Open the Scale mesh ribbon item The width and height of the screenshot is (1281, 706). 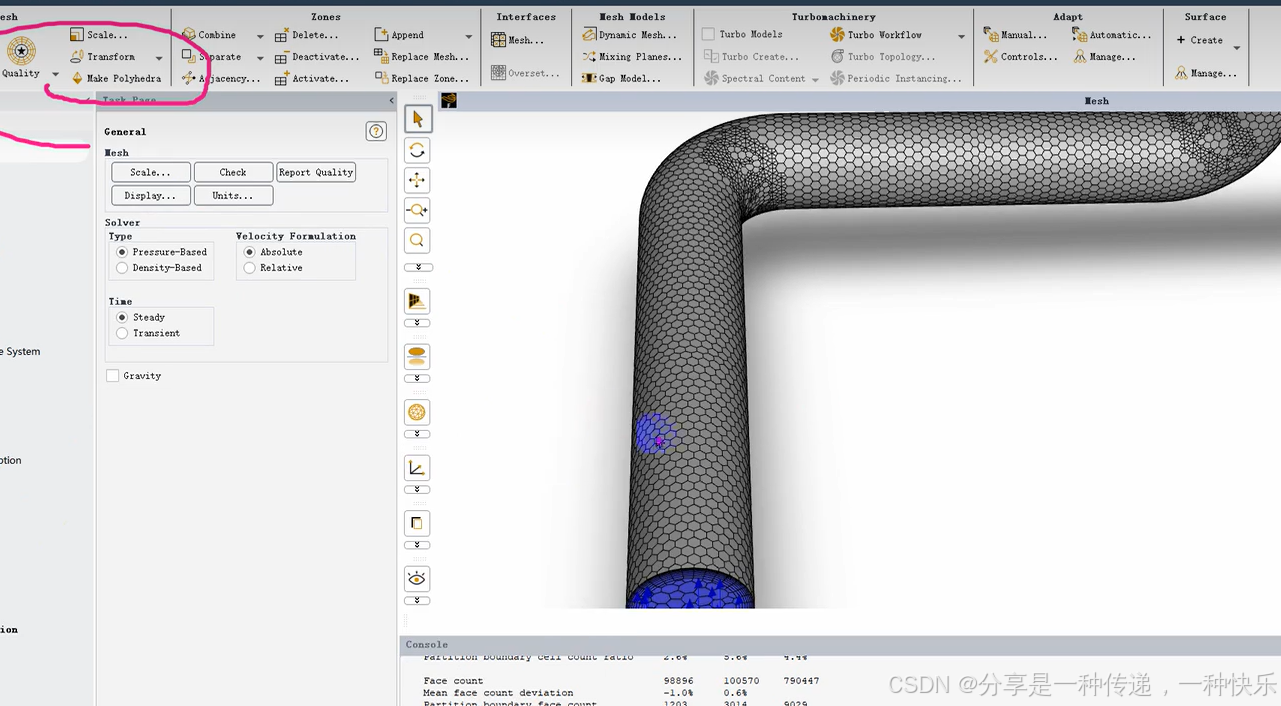point(98,35)
